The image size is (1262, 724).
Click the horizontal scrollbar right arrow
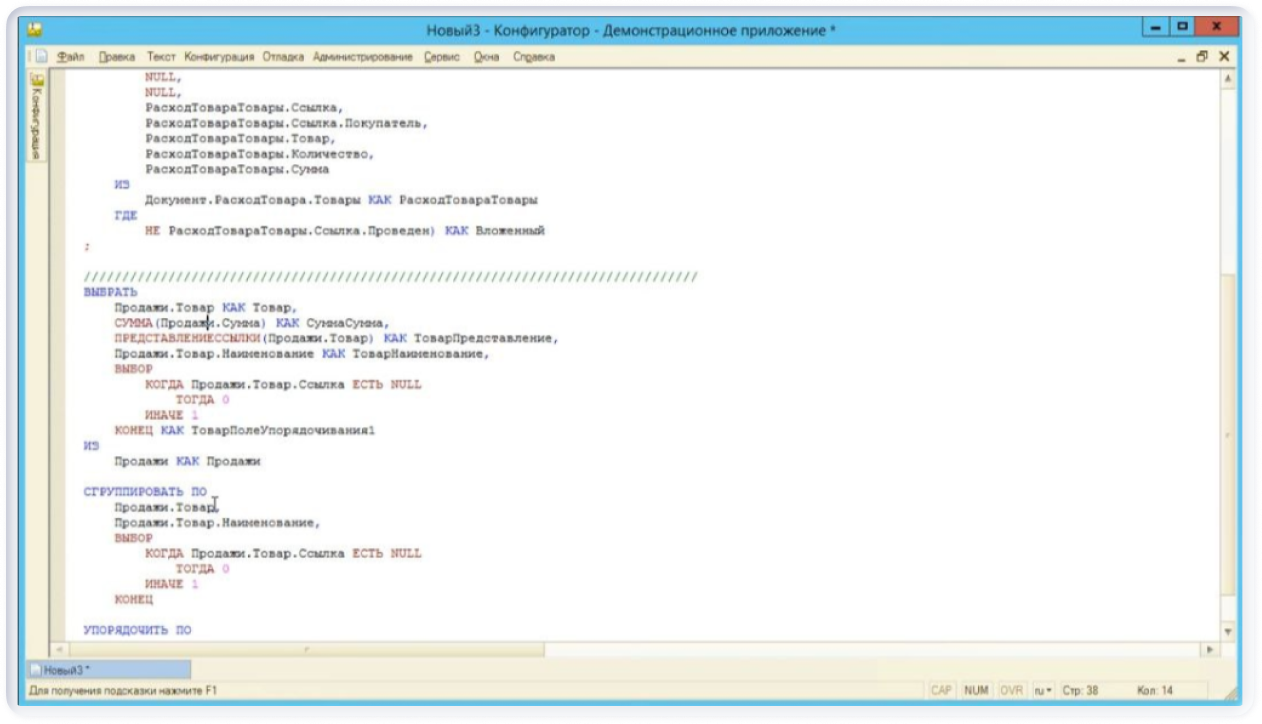click(x=1211, y=649)
